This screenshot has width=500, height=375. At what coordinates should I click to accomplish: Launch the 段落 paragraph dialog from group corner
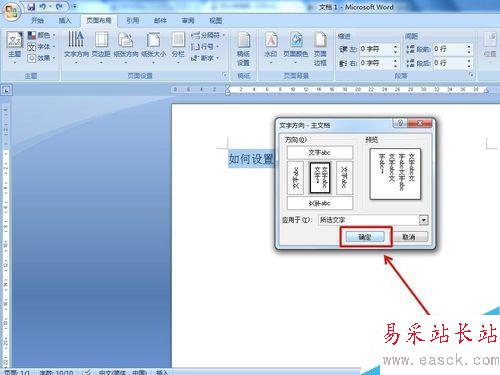click(471, 75)
